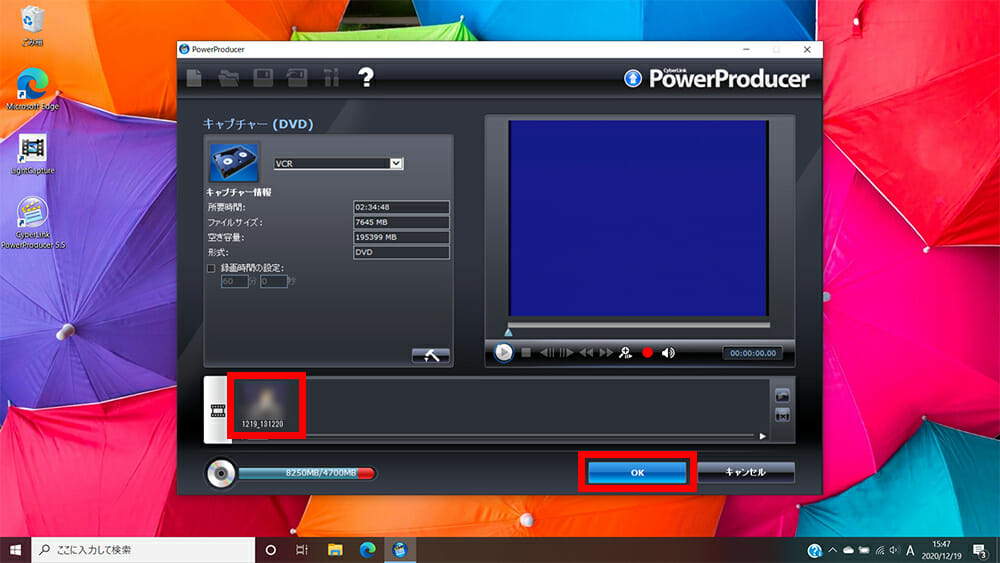Screen dimensions: 1000x563
Task: Toggle the speaker volume icon
Action: 668,353
